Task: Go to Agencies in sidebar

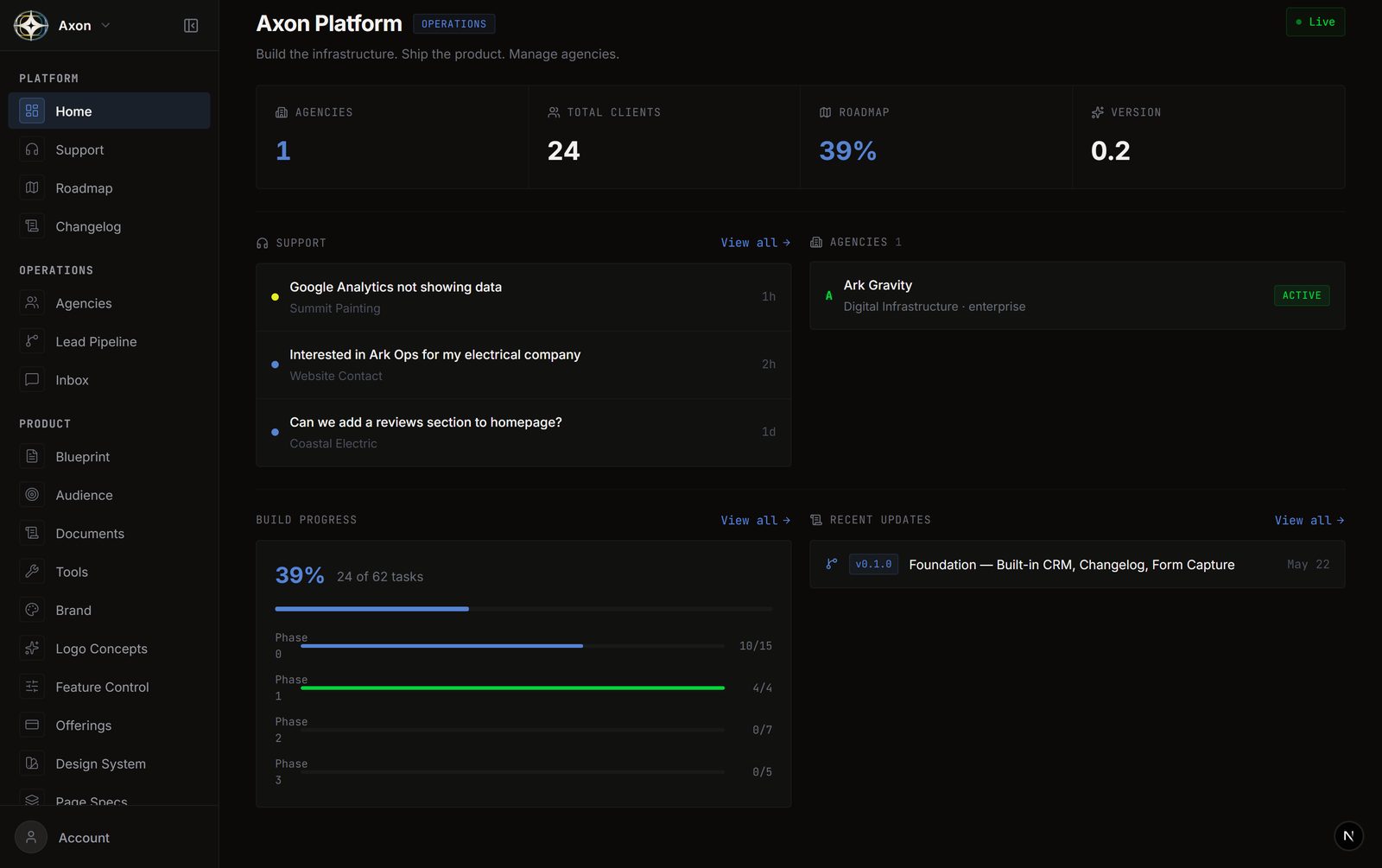Action: [x=109, y=303]
